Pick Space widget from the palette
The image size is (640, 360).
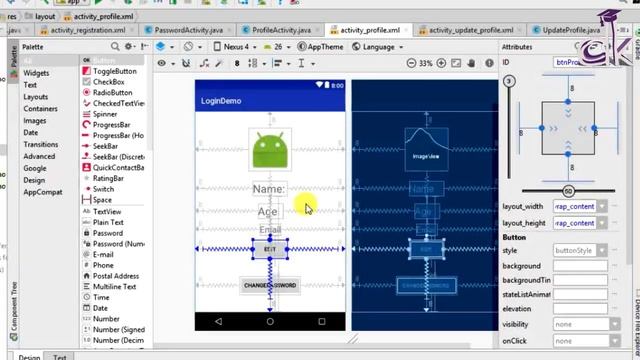coord(98,200)
